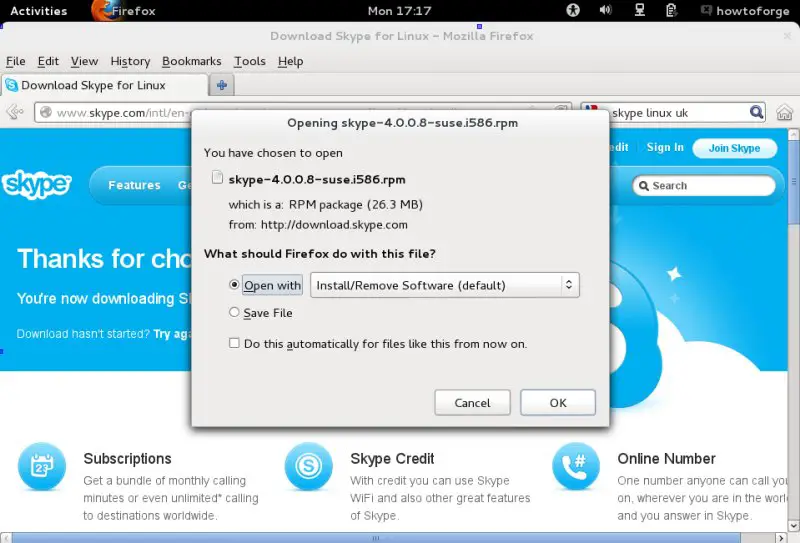Open the howtoforge user menu
The image size is (800, 543).
click(x=745, y=11)
